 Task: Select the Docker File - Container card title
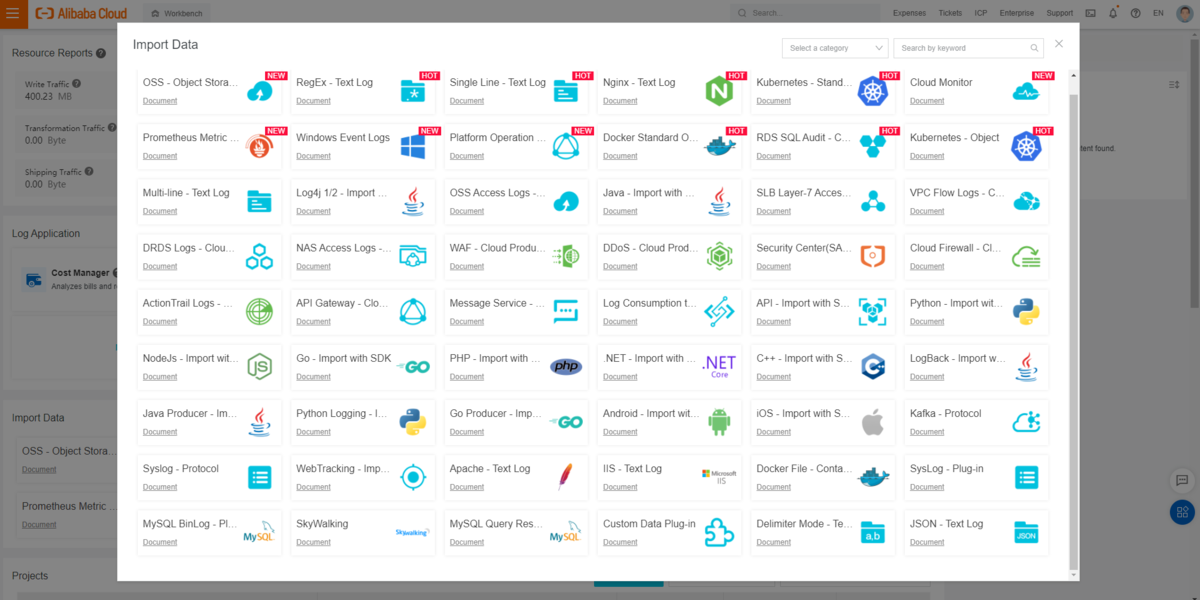pos(804,468)
